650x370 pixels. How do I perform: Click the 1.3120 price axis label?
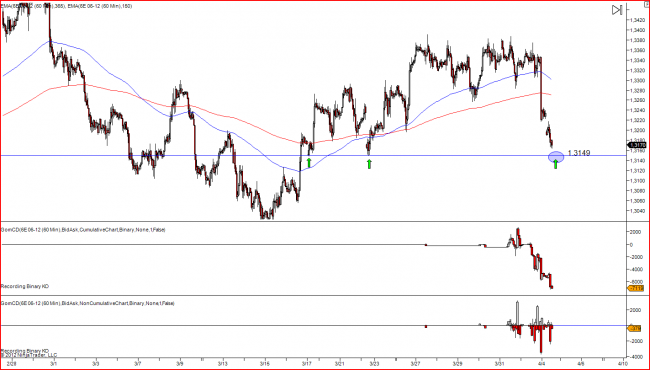[638, 170]
